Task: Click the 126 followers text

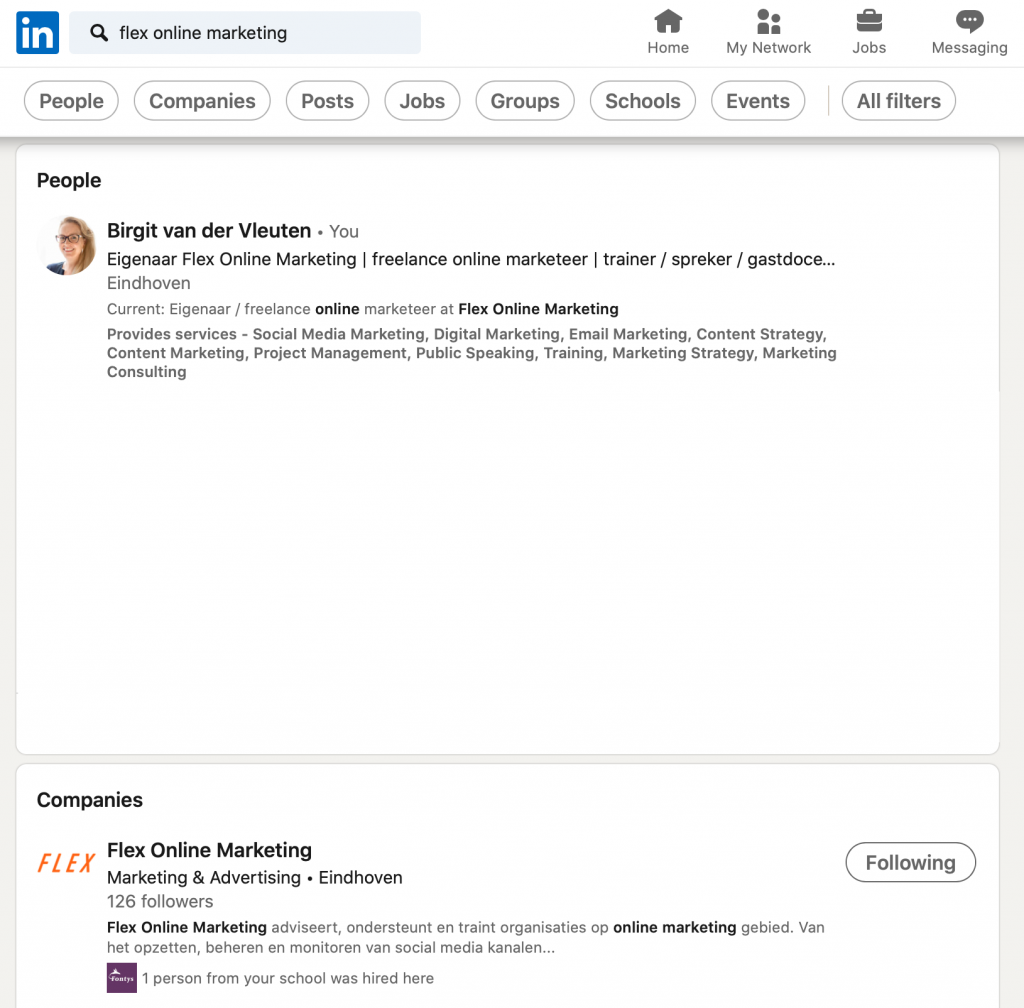Action: tap(160, 902)
